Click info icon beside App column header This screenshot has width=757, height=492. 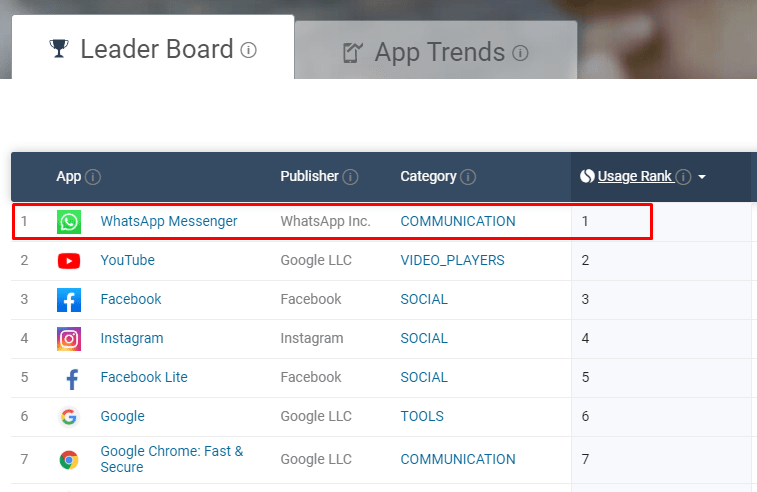[93, 177]
